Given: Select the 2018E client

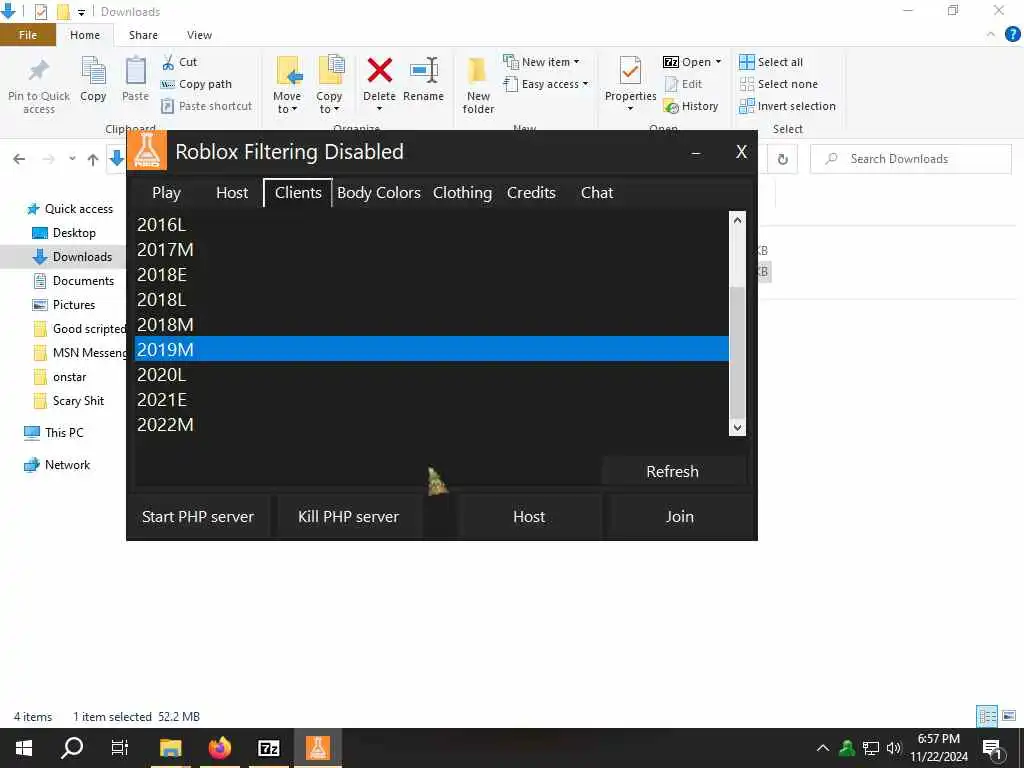Looking at the screenshot, I should point(431,274).
